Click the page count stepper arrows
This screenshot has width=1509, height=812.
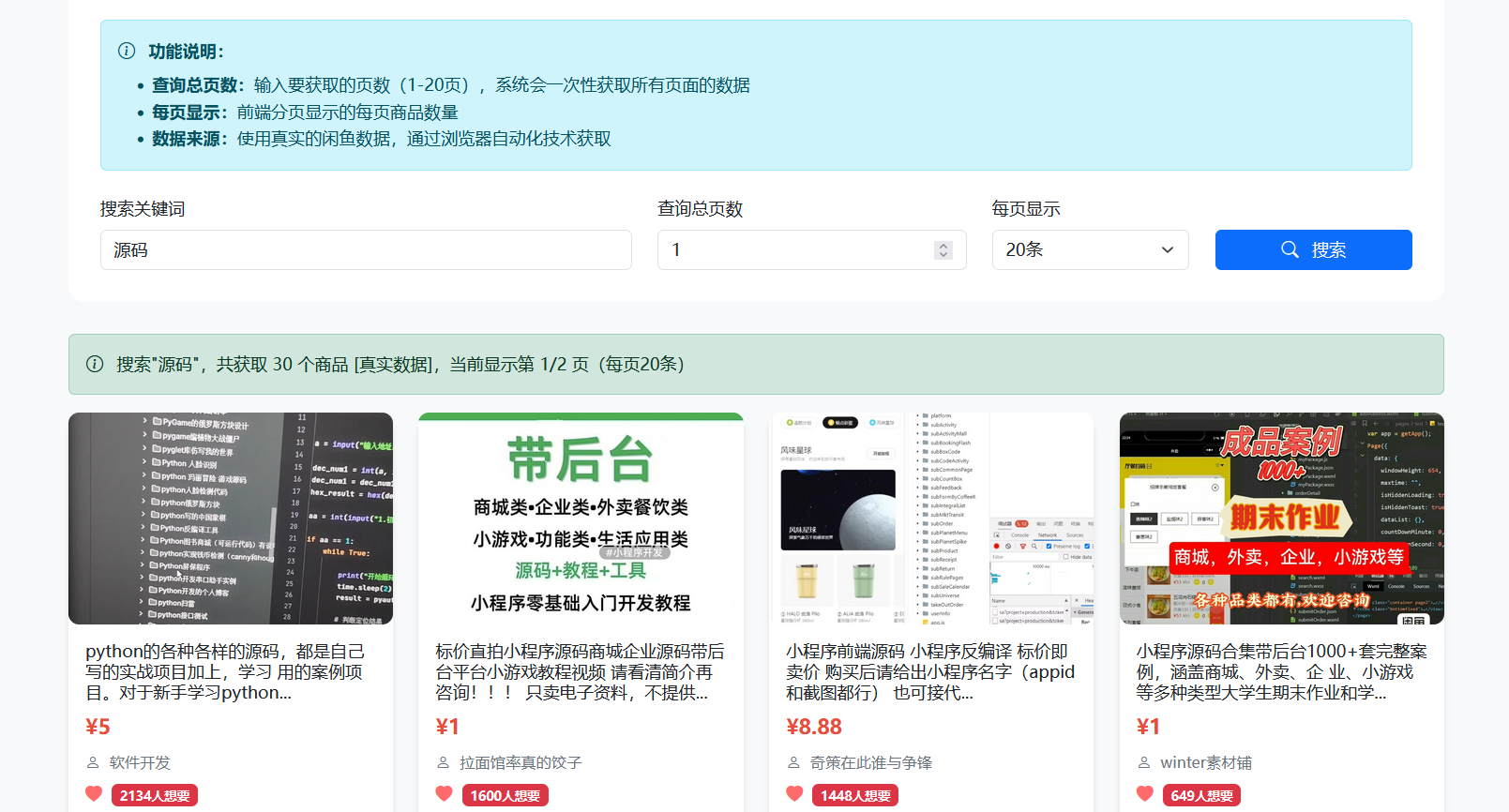(943, 250)
